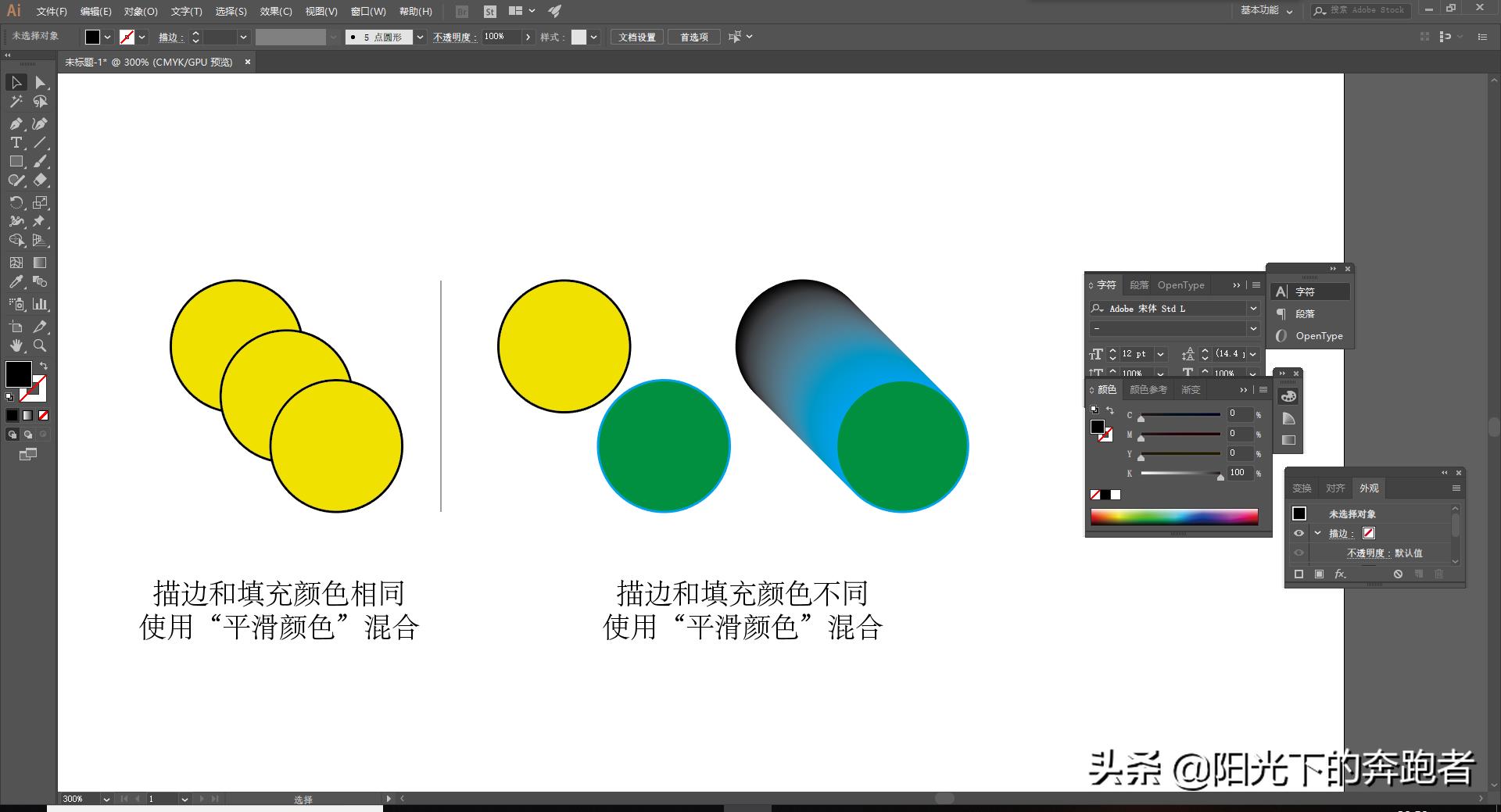1501x812 pixels.
Task: Choose the Magic Wand tool
Action: (x=16, y=102)
